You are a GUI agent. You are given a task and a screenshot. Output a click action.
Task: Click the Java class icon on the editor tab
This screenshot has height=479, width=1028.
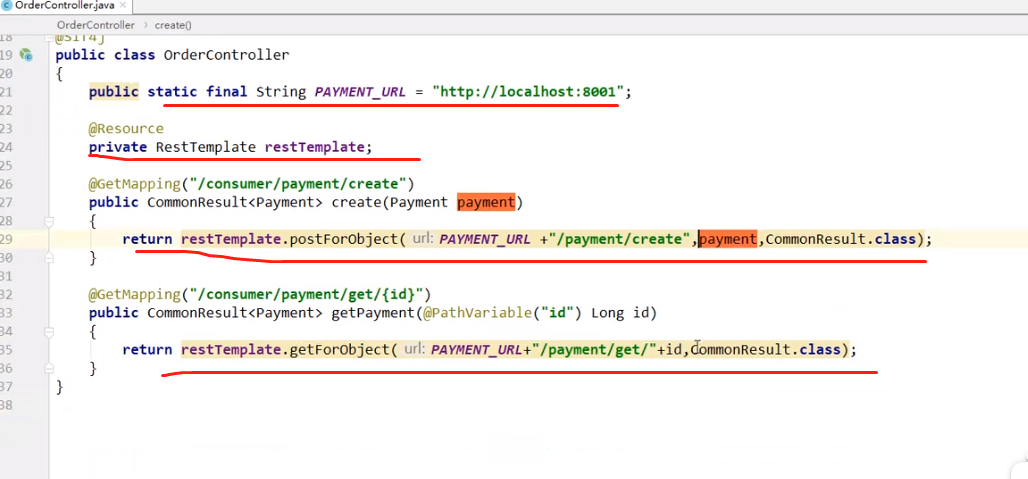tap(6, 6)
